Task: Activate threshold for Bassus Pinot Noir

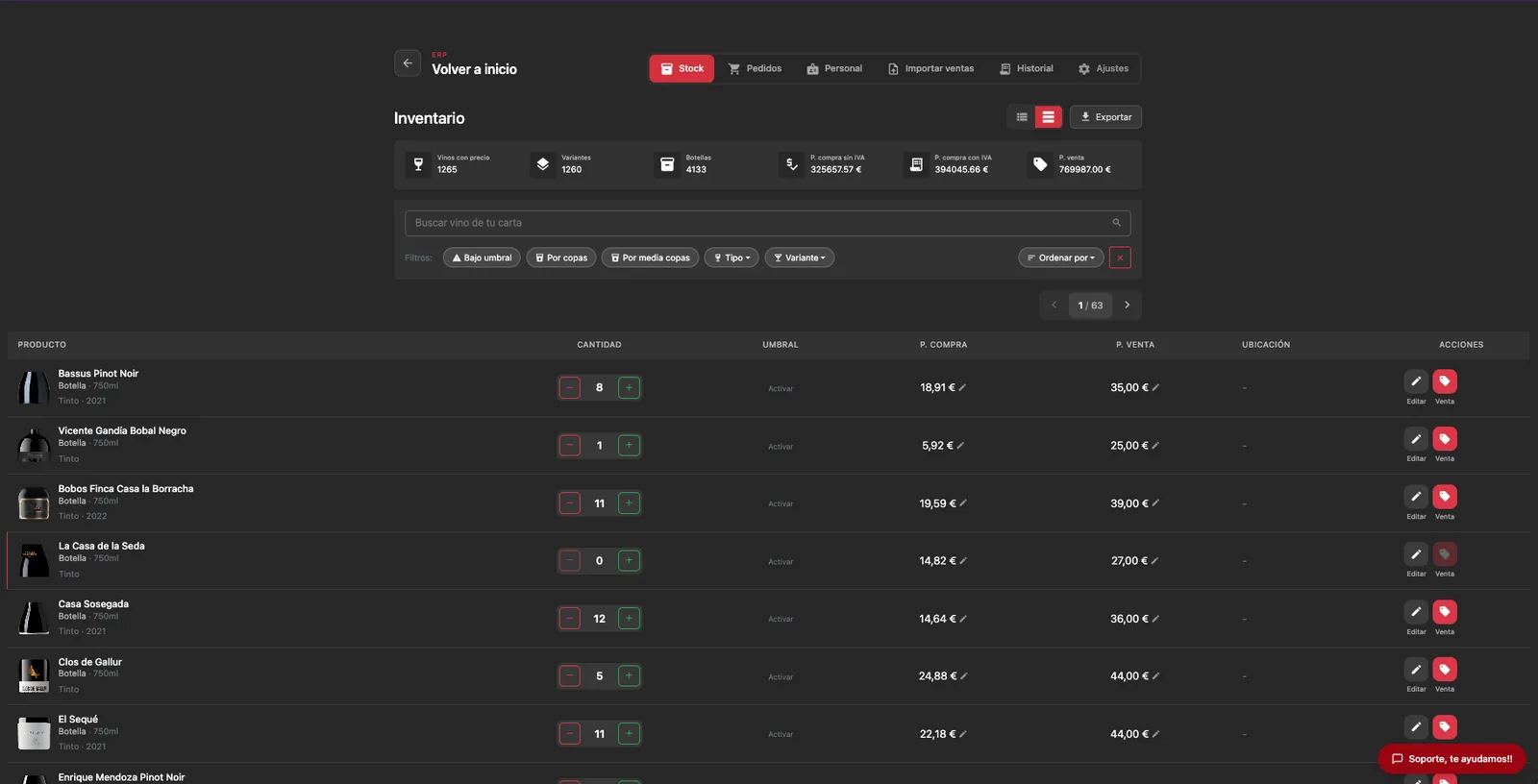Action: pos(781,389)
